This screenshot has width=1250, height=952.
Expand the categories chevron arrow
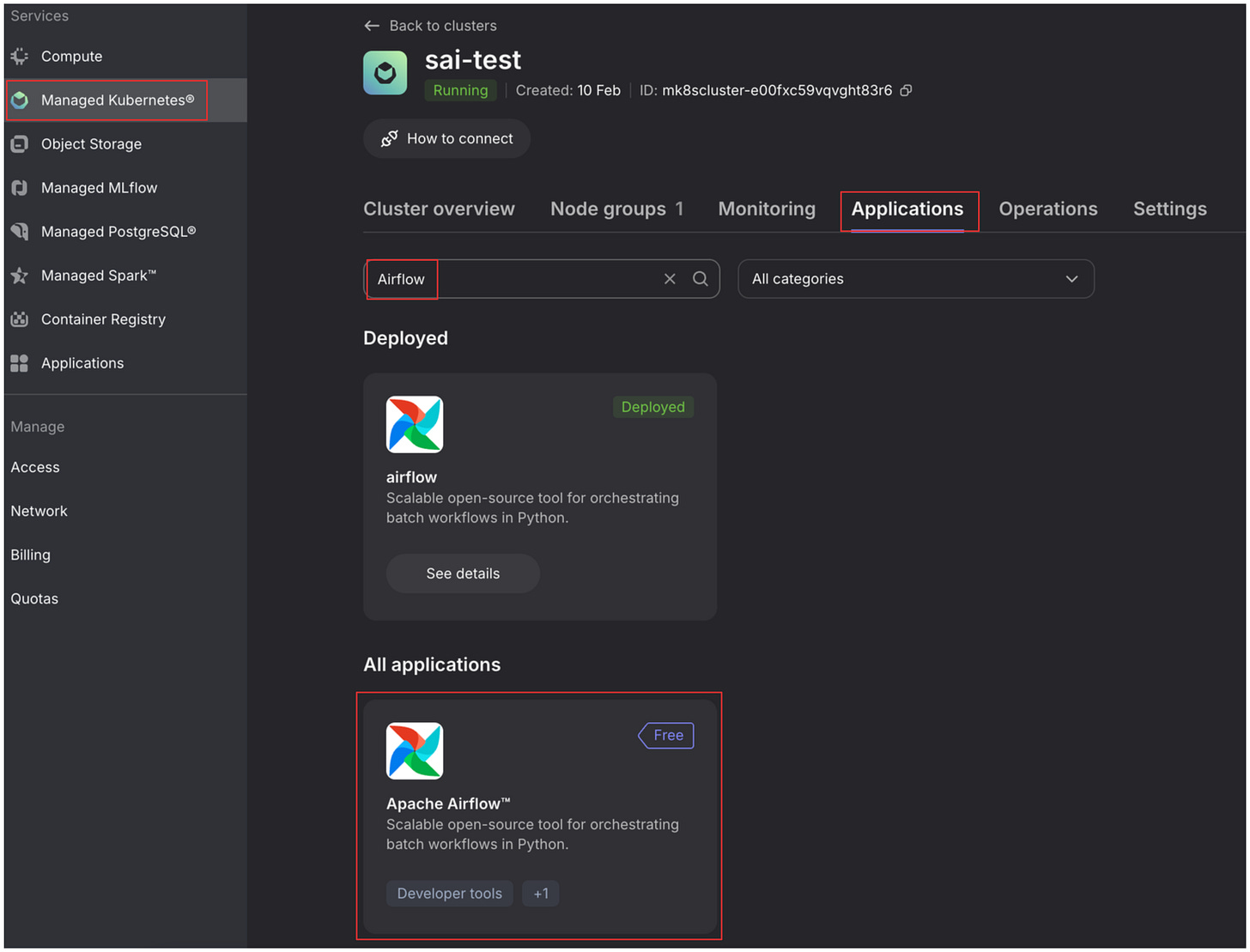click(1071, 279)
